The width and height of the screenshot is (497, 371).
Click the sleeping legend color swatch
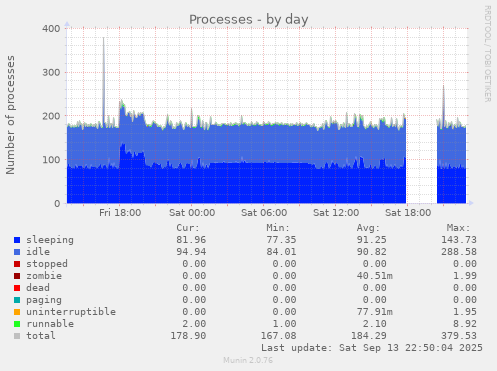click(x=17, y=240)
